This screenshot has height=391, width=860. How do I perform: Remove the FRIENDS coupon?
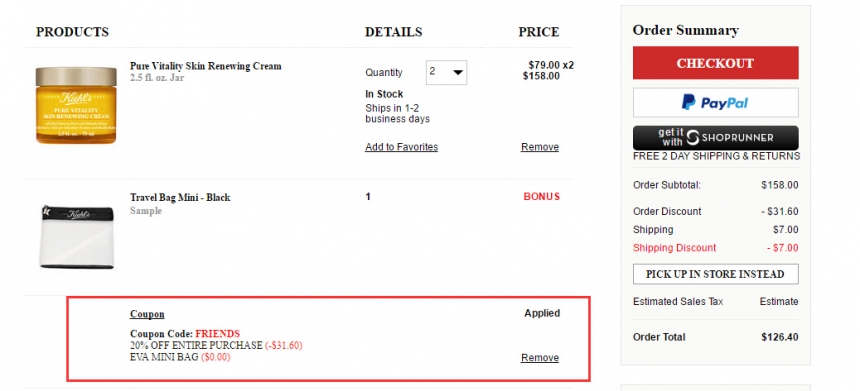540,358
